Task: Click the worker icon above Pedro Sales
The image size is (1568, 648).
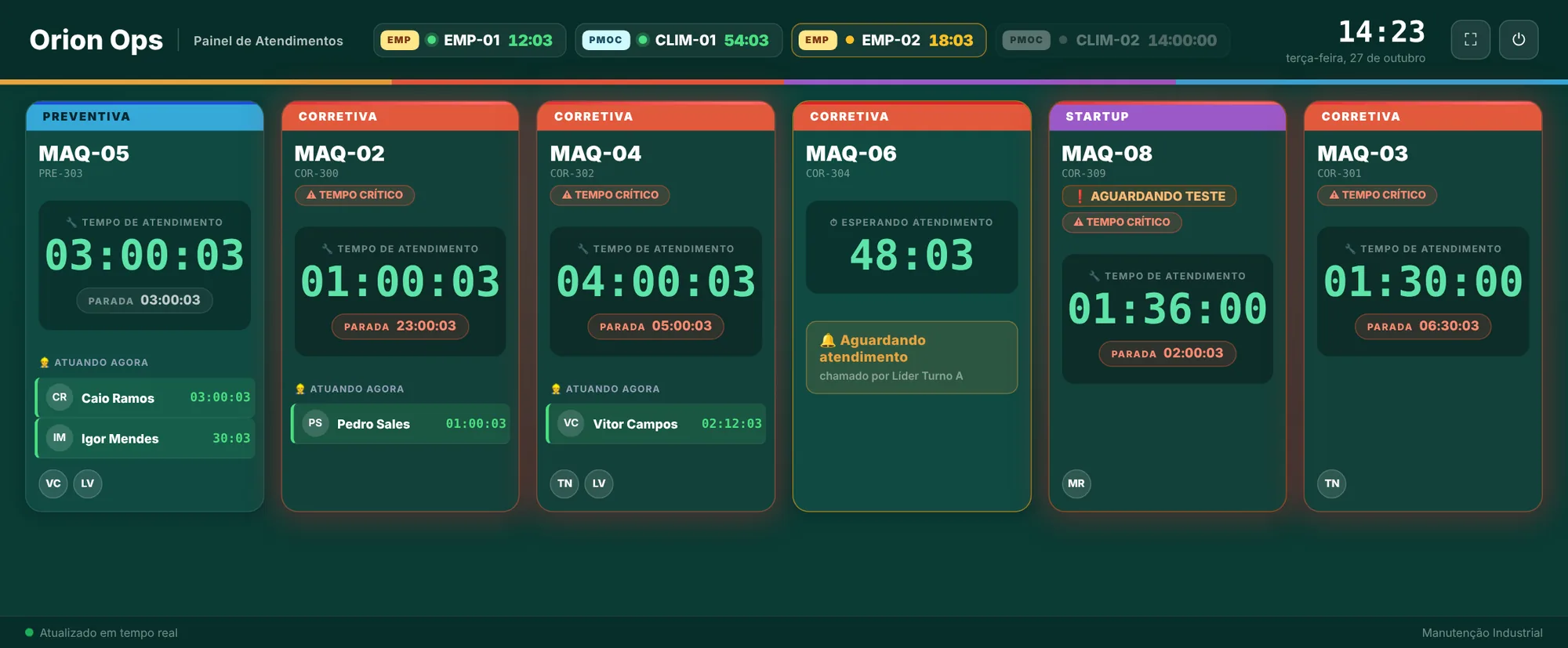Action: pos(300,389)
